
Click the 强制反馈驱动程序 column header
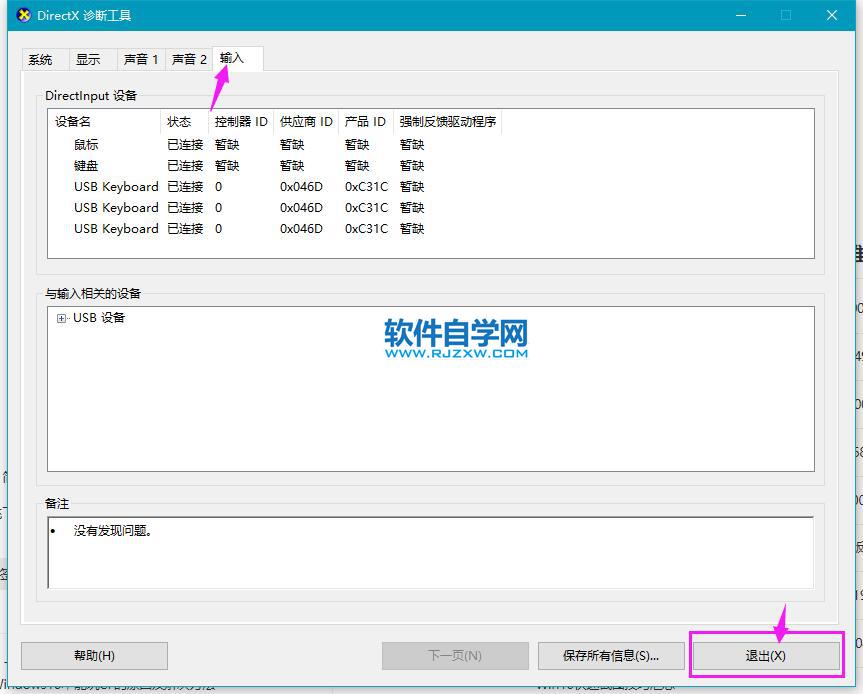pos(452,121)
